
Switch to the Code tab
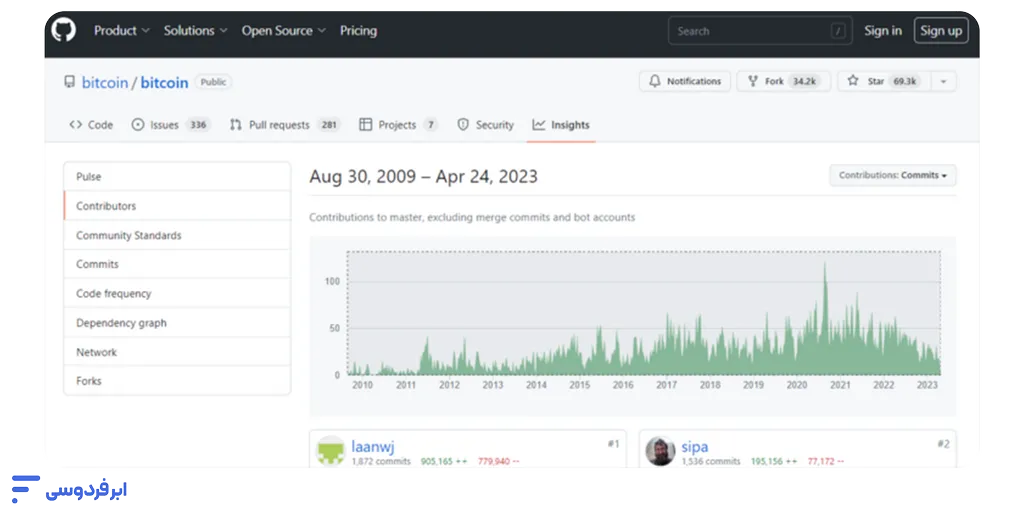91,125
